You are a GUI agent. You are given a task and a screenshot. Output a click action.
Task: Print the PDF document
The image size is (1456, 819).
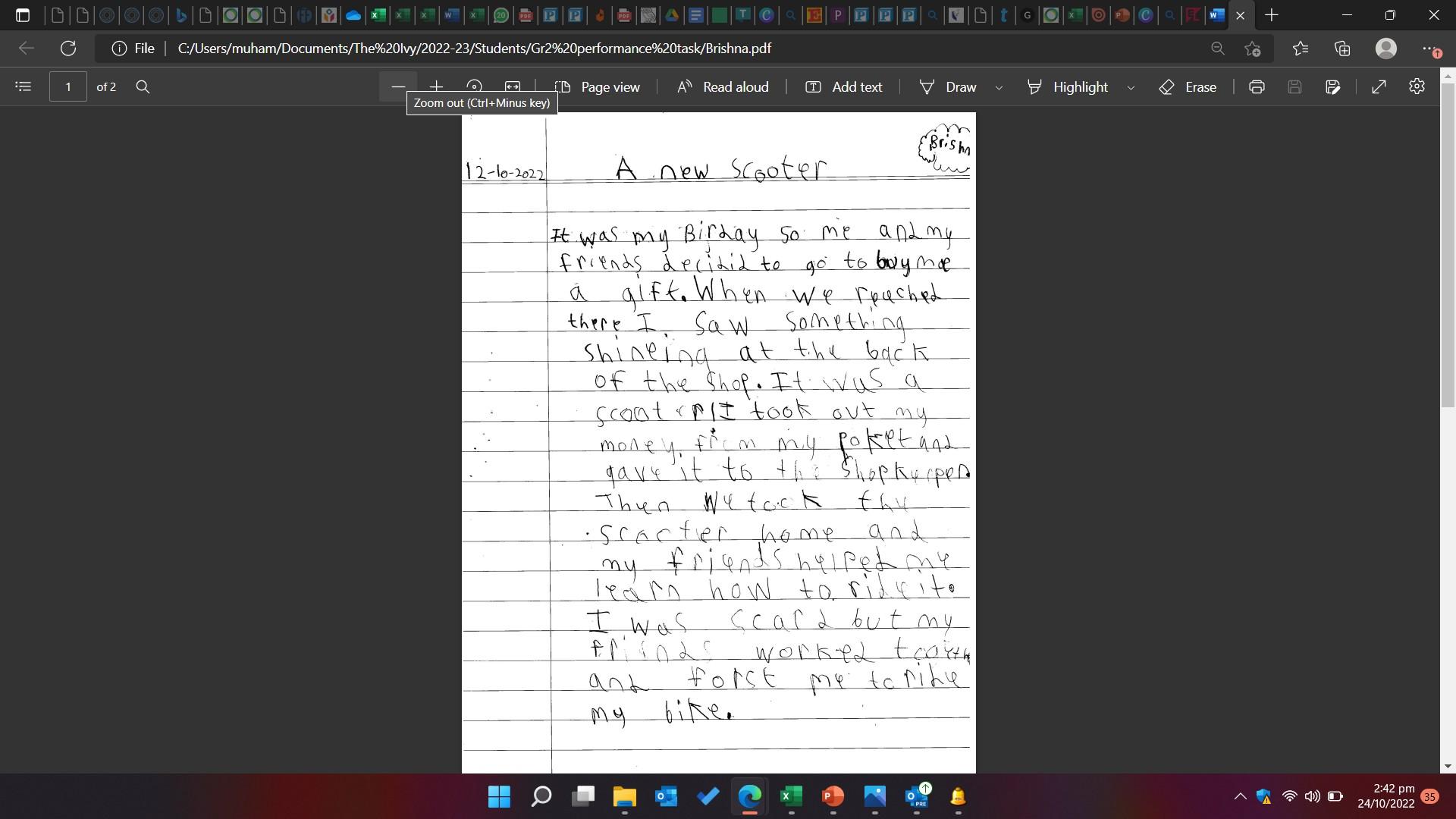(1257, 86)
